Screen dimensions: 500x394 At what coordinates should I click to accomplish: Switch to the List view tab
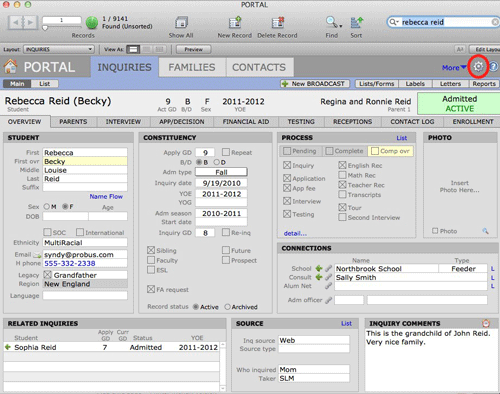[45, 84]
